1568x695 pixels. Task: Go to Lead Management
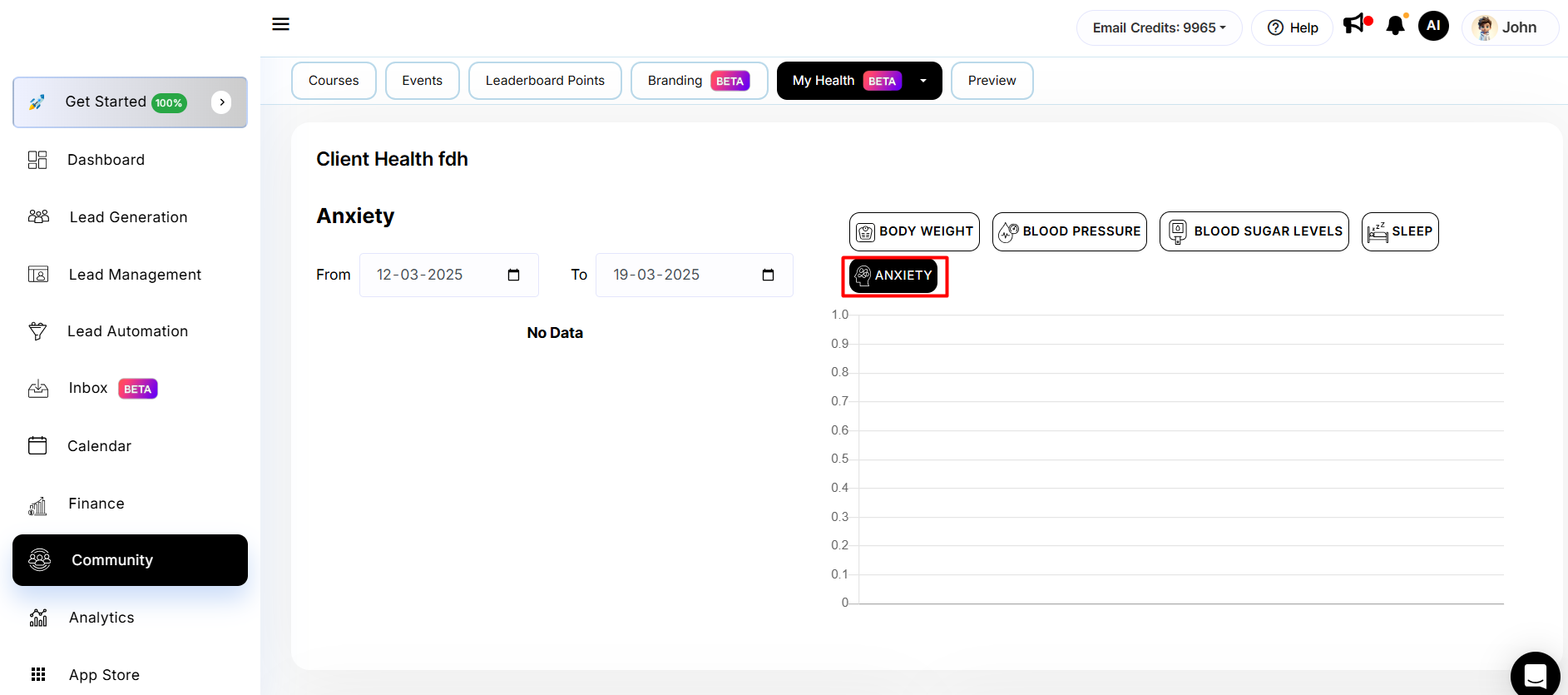point(135,275)
